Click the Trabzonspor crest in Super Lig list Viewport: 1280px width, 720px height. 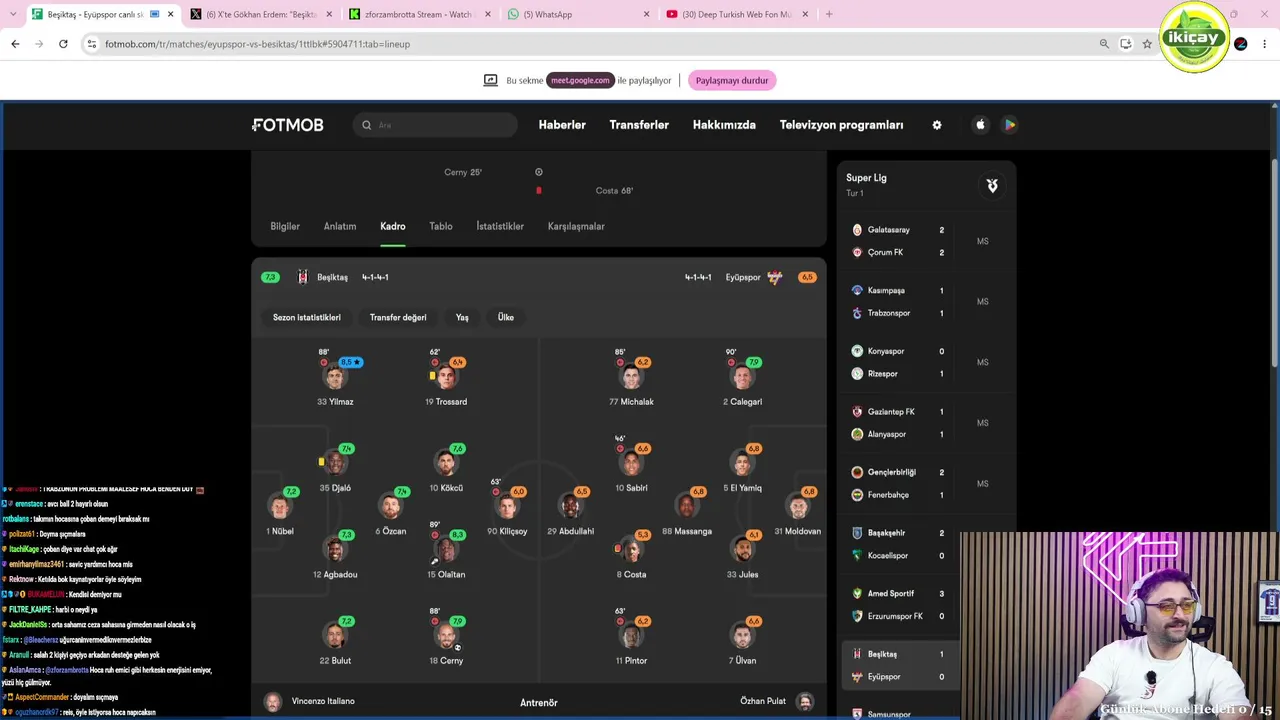click(x=857, y=313)
